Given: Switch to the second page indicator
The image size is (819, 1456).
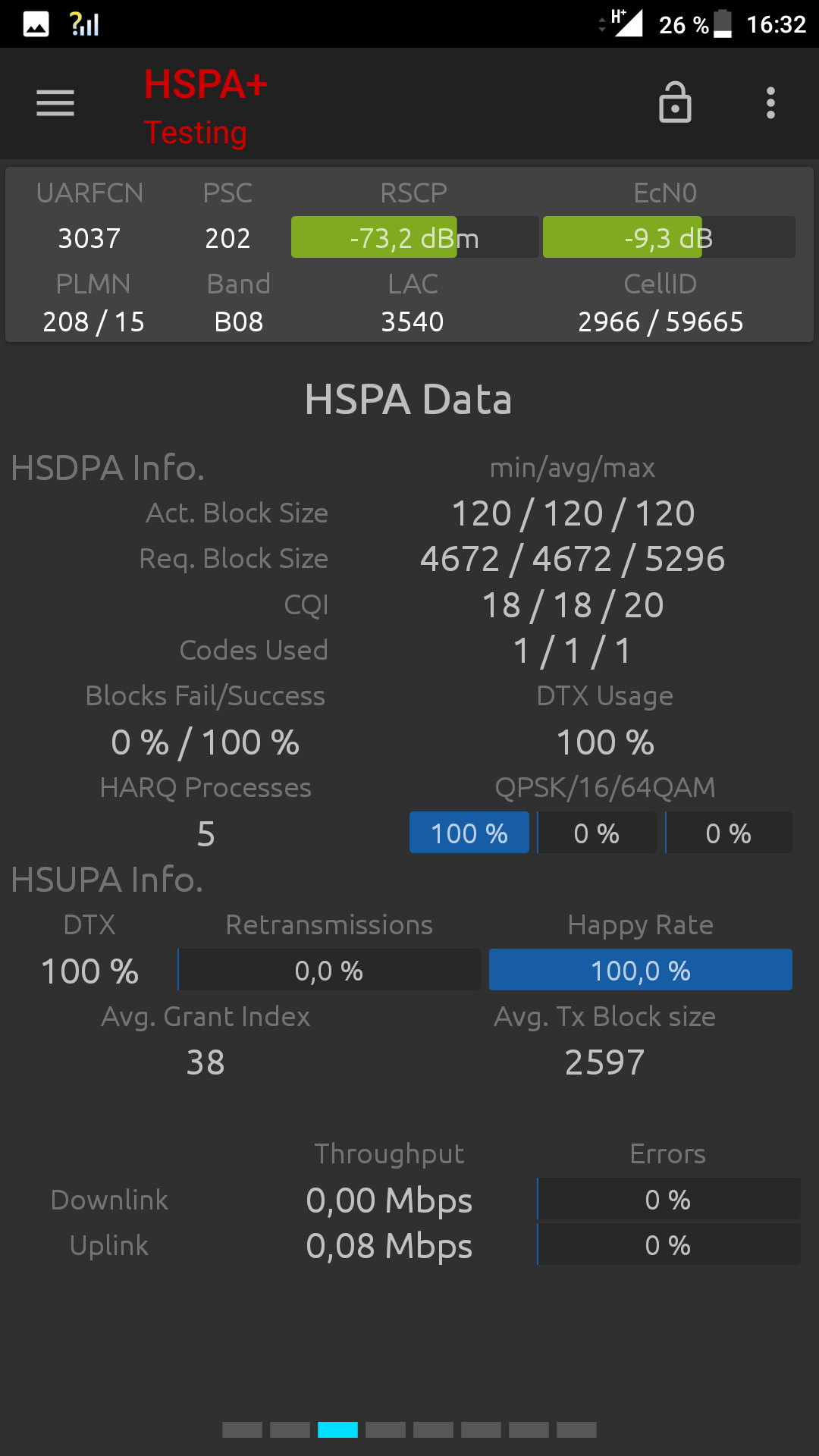Looking at the screenshot, I should click(290, 1430).
